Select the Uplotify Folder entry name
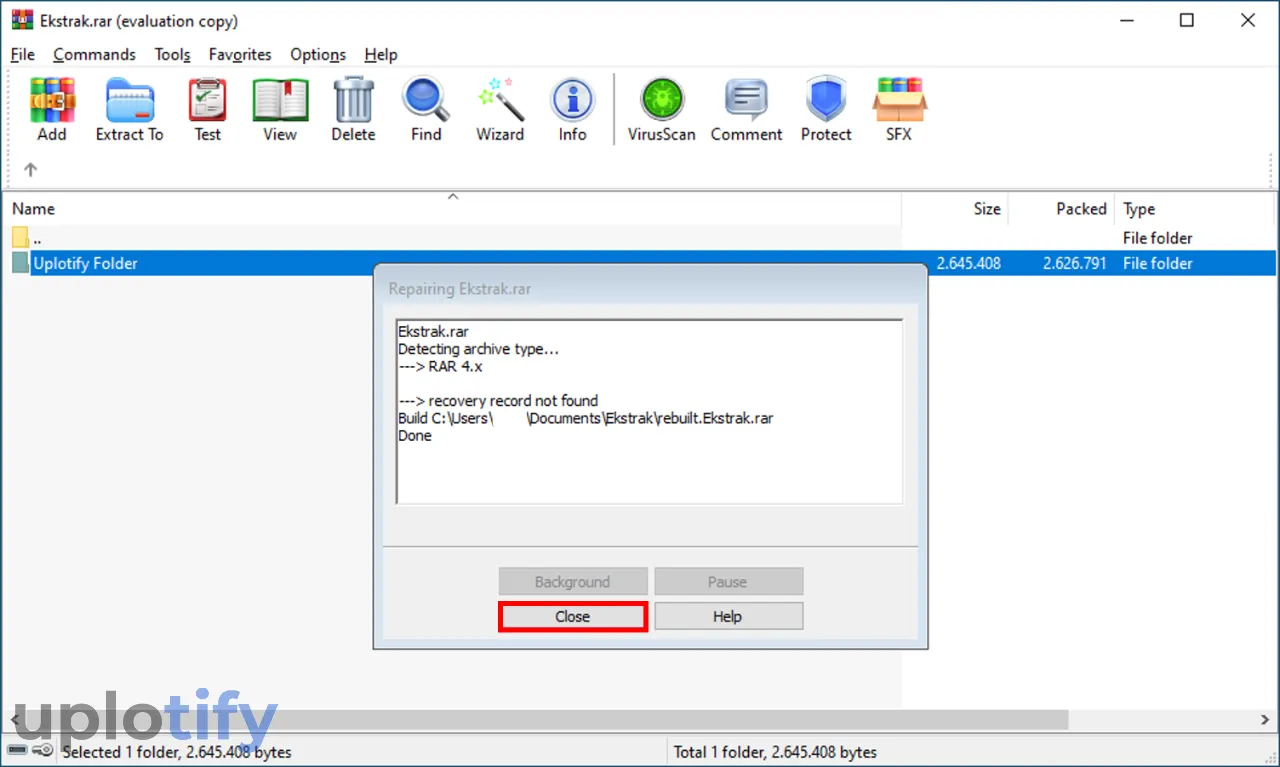Viewport: 1280px width, 767px height. pos(85,263)
